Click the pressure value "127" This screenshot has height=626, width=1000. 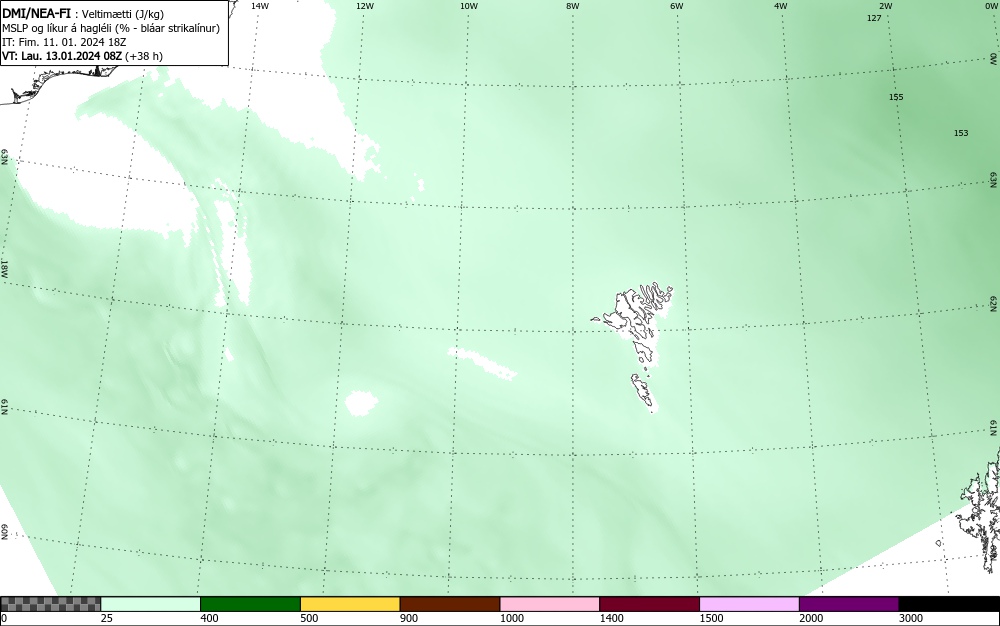(874, 18)
